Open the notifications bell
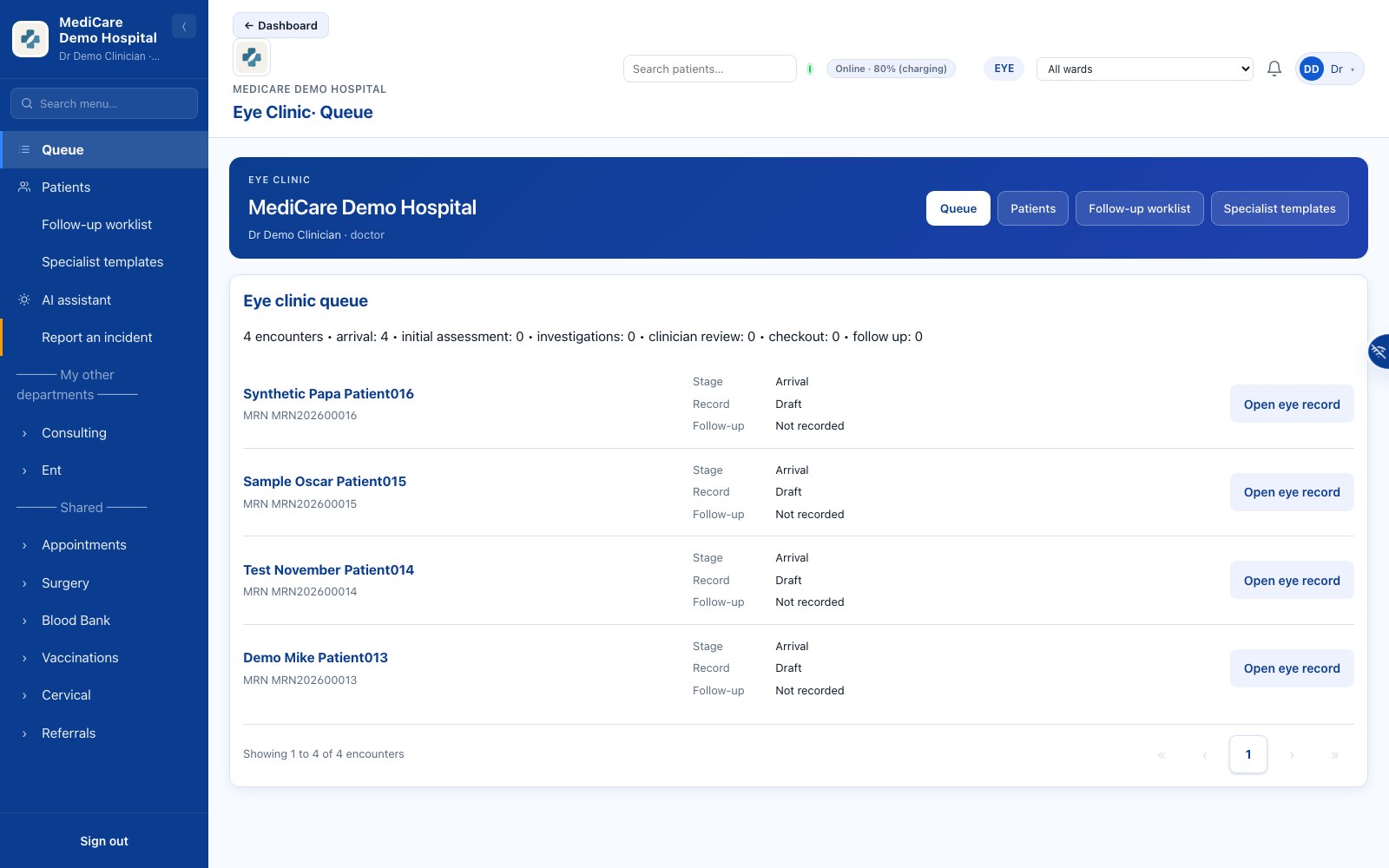The image size is (1389, 868). point(1274,69)
